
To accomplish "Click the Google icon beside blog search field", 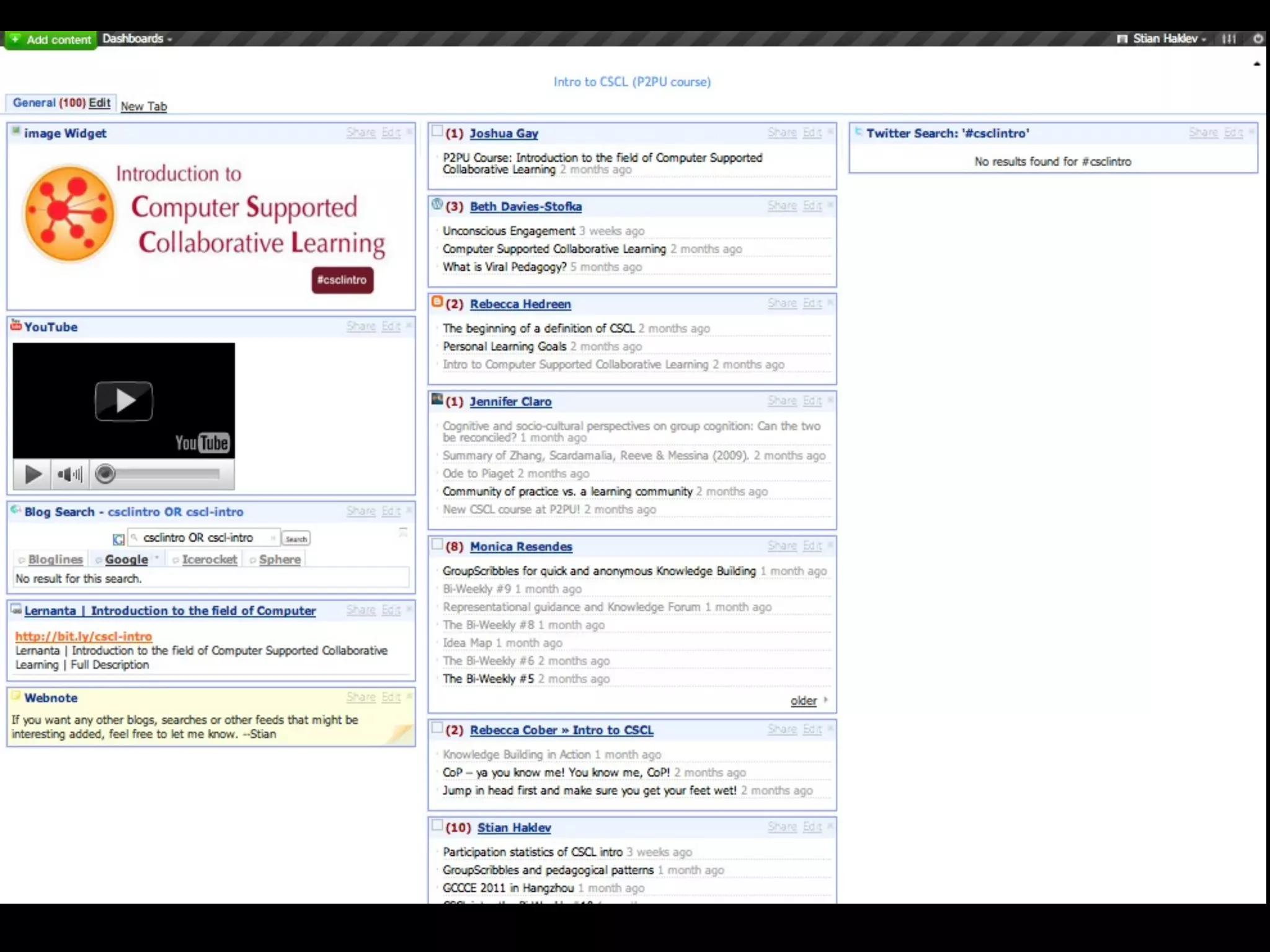I will tap(118, 539).
